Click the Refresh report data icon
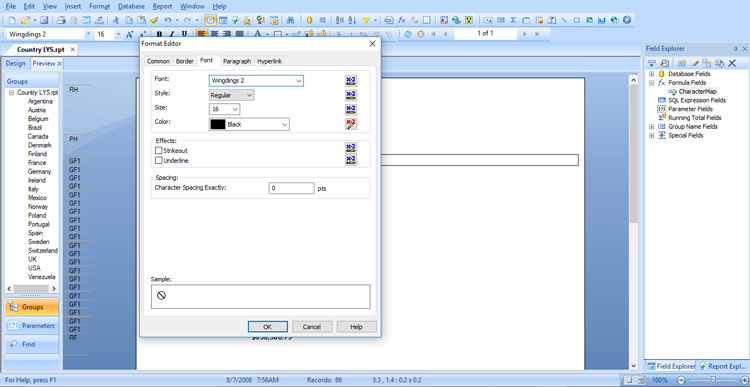 click(408, 34)
